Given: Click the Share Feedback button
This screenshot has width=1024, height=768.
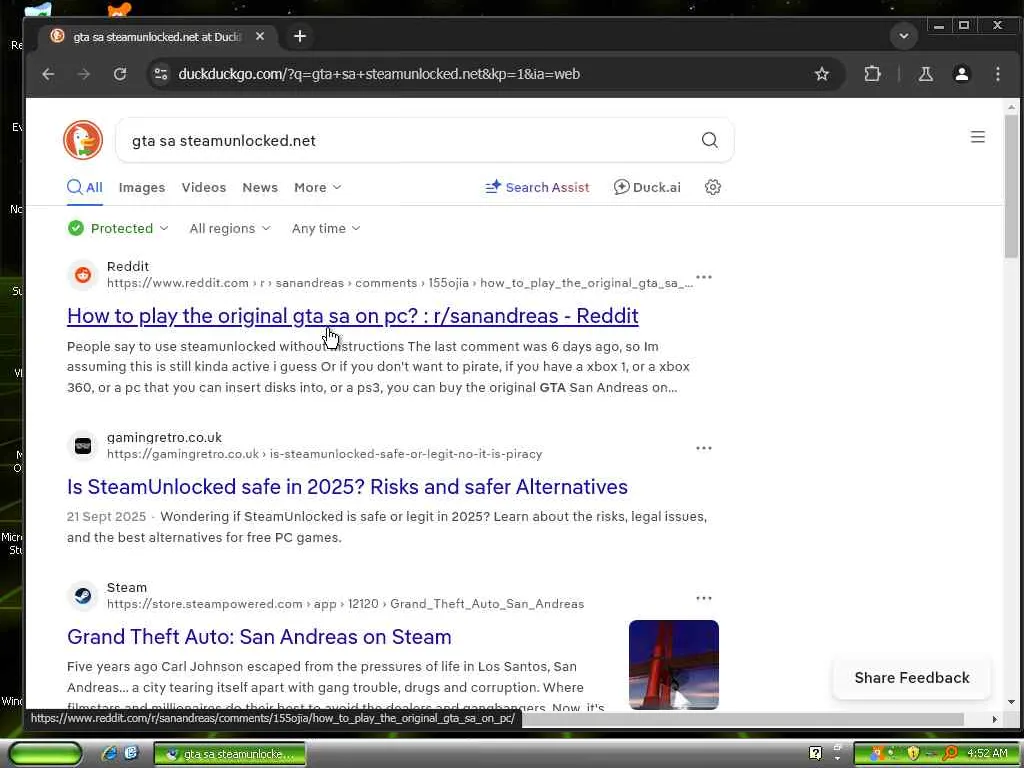Looking at the screenshot, I should (x=912, y=678).
